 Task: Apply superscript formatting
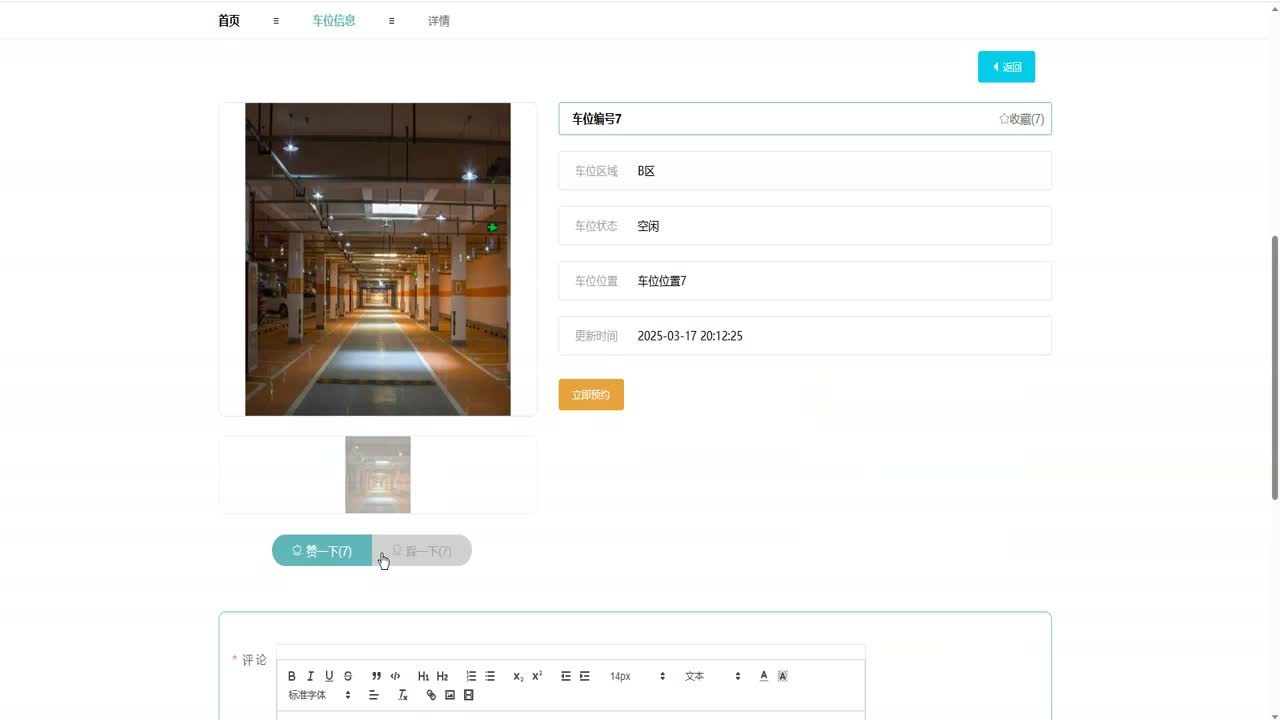[537, 676]
